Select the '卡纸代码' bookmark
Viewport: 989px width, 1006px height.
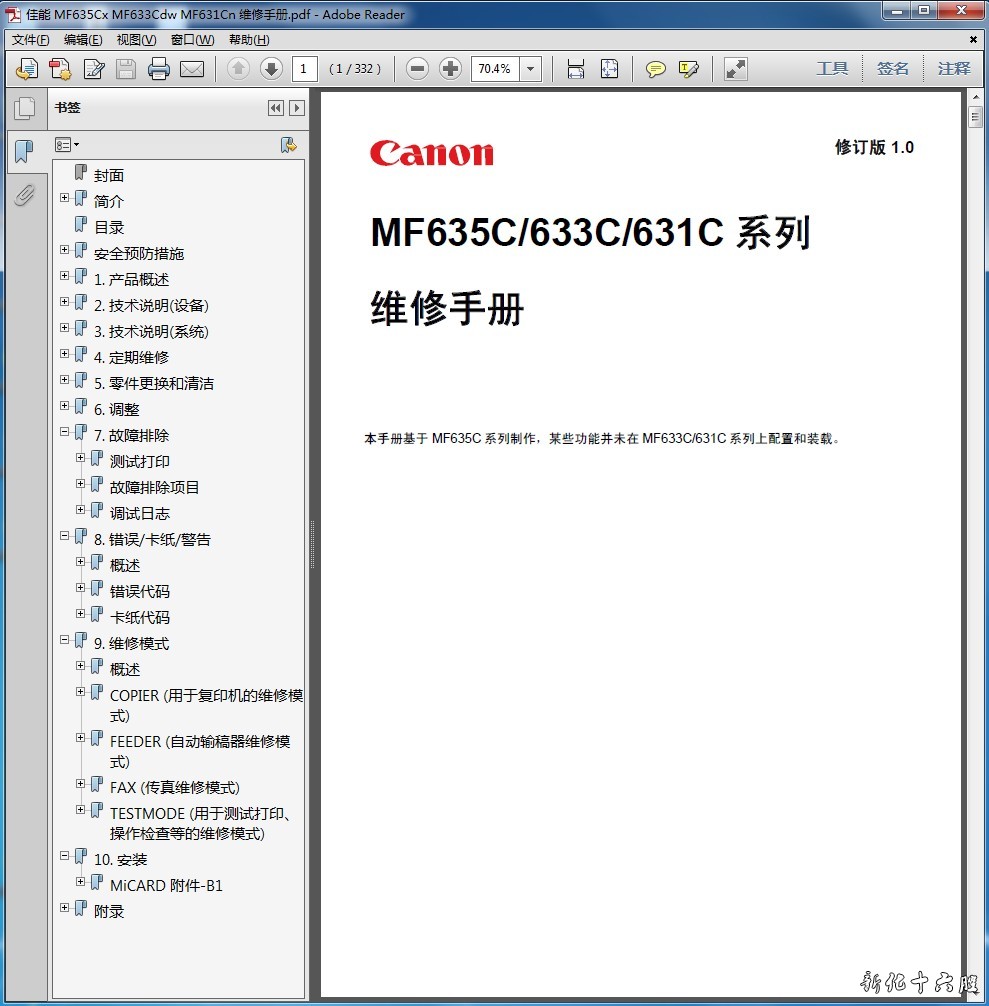coord(139,617)
